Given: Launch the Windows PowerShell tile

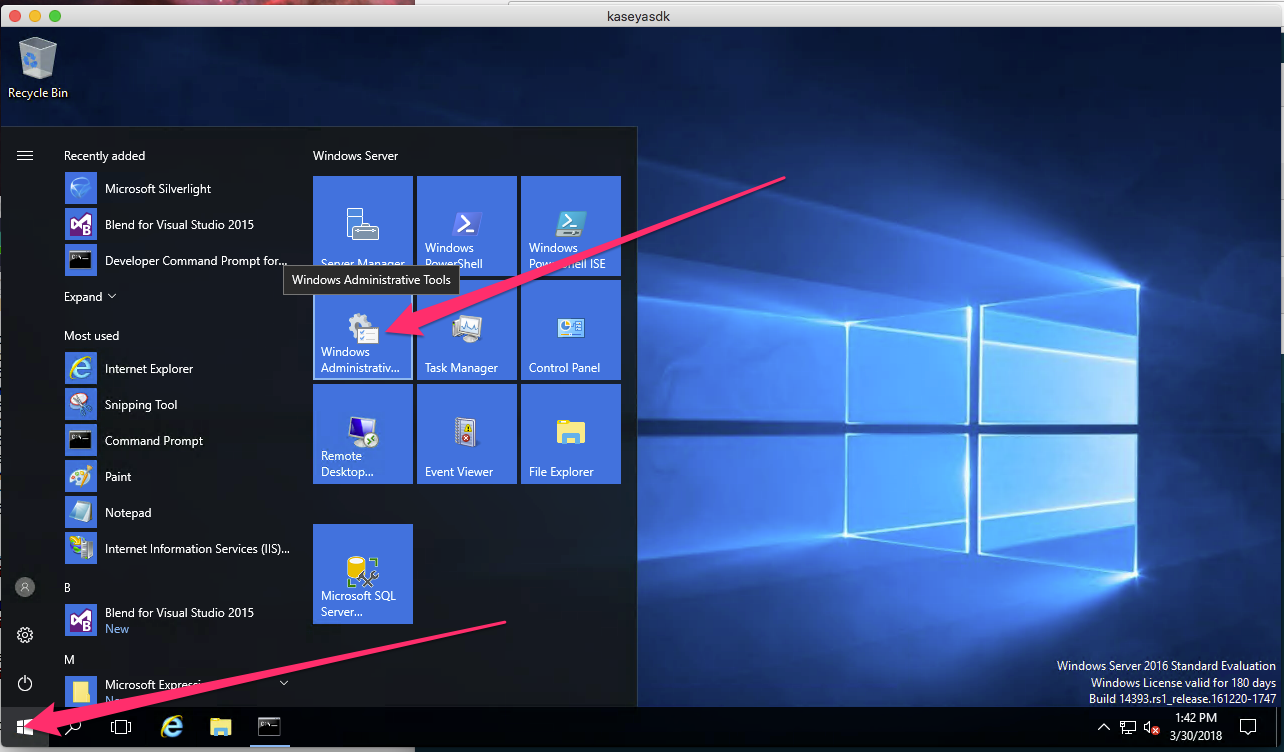Looking at the screenshot, I should pyautogui.click(x=467, y=226).
